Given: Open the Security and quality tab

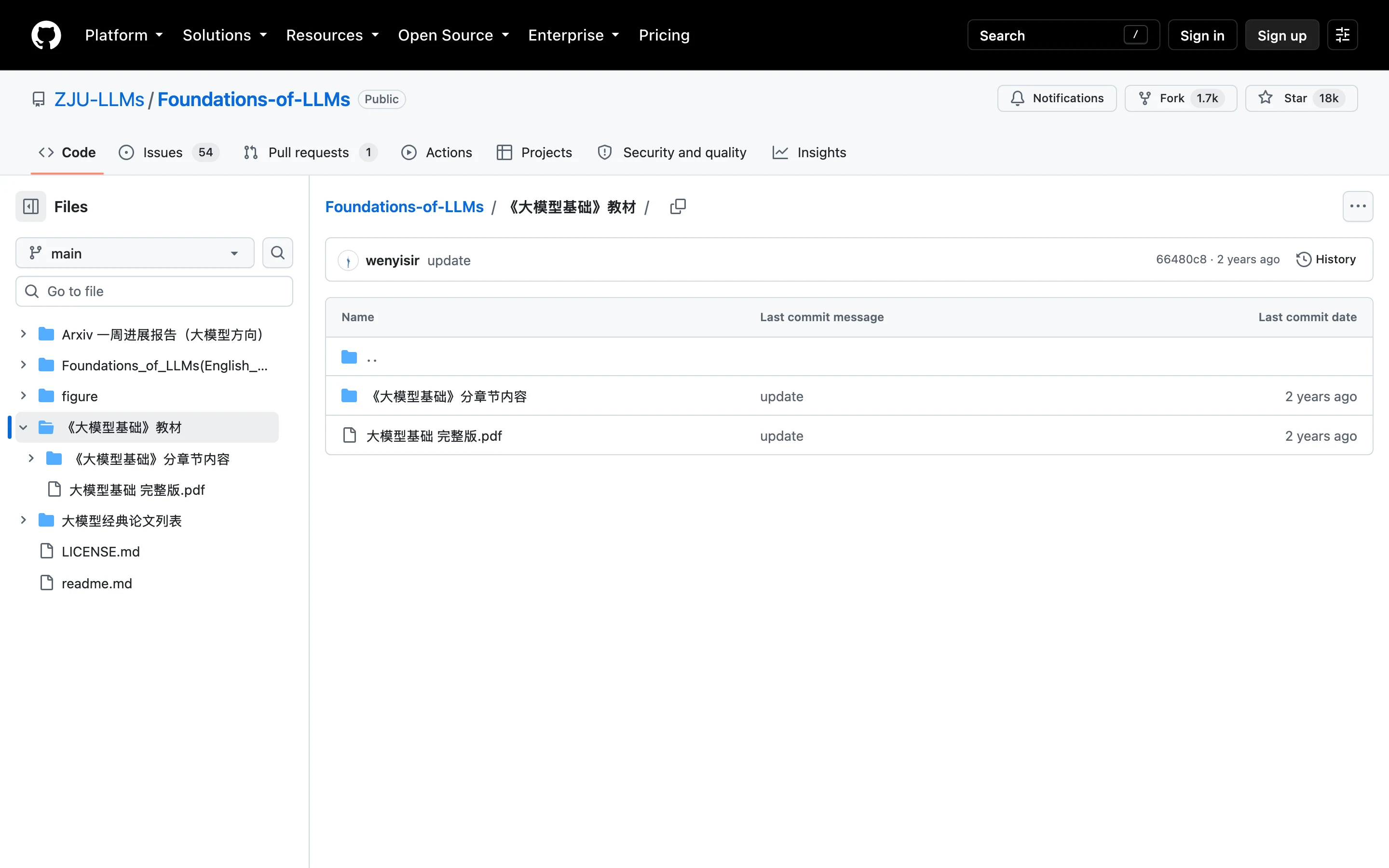Looking at the screenshot, I should coord(672,152).
